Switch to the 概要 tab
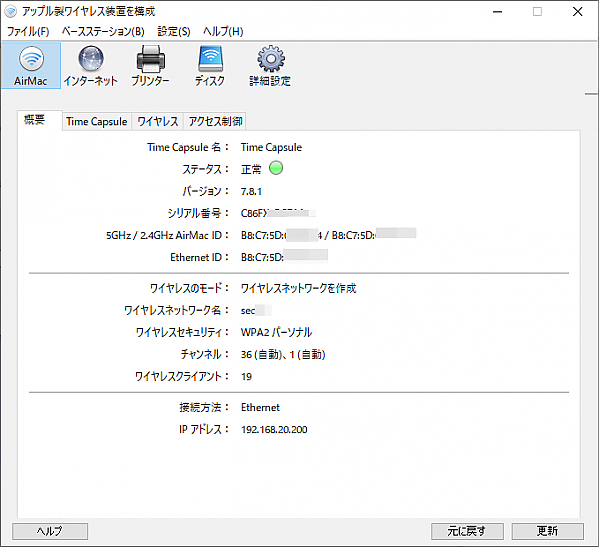Image resolution: width=599 pixels, height=547 pixels. coord(39,120)
